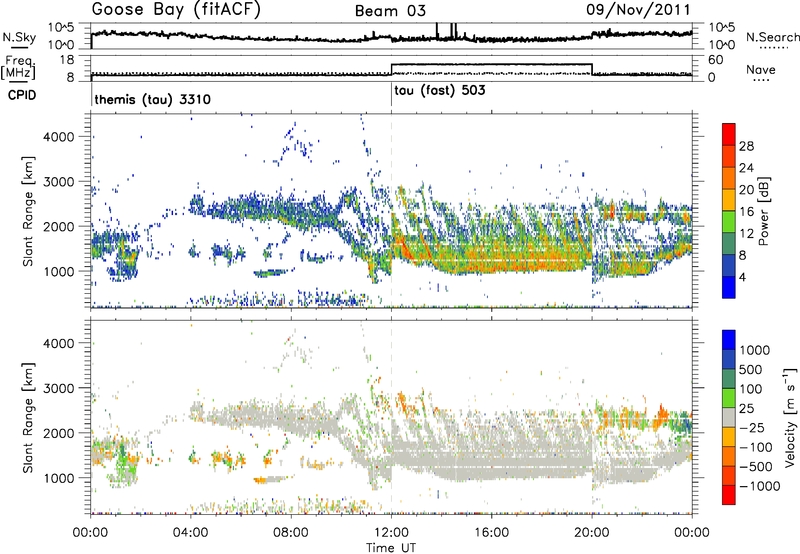This screenshot has height=554, width=800.
Task: Click the "20:00" time tick label
Action: tap(591, 533)
